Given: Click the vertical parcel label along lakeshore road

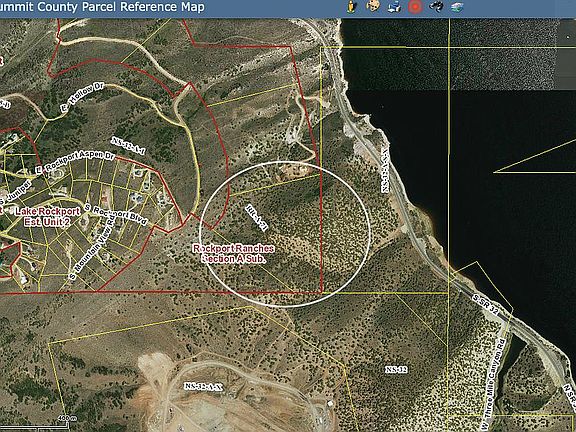Looking at the screenshot, I should coord(385,170).
